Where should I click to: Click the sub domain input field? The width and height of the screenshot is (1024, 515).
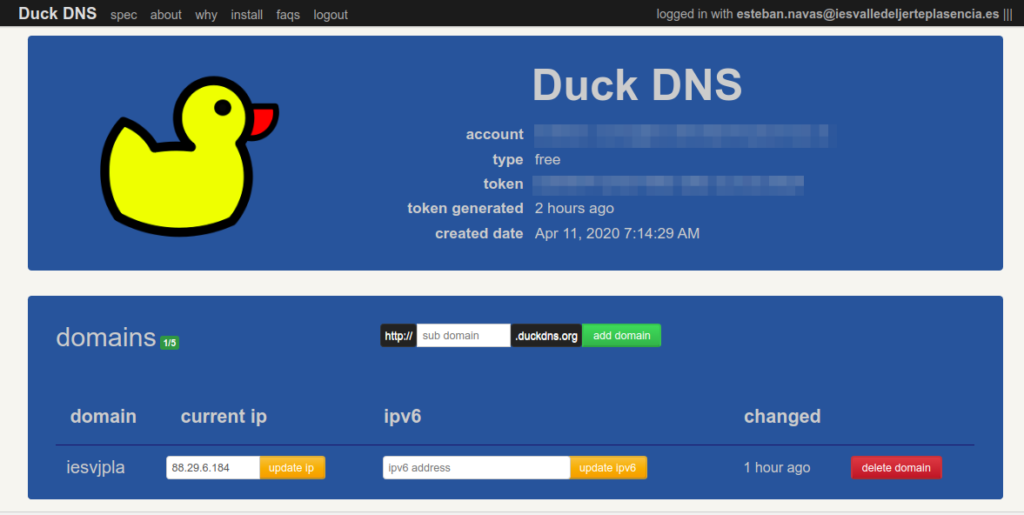coord(464,336)
